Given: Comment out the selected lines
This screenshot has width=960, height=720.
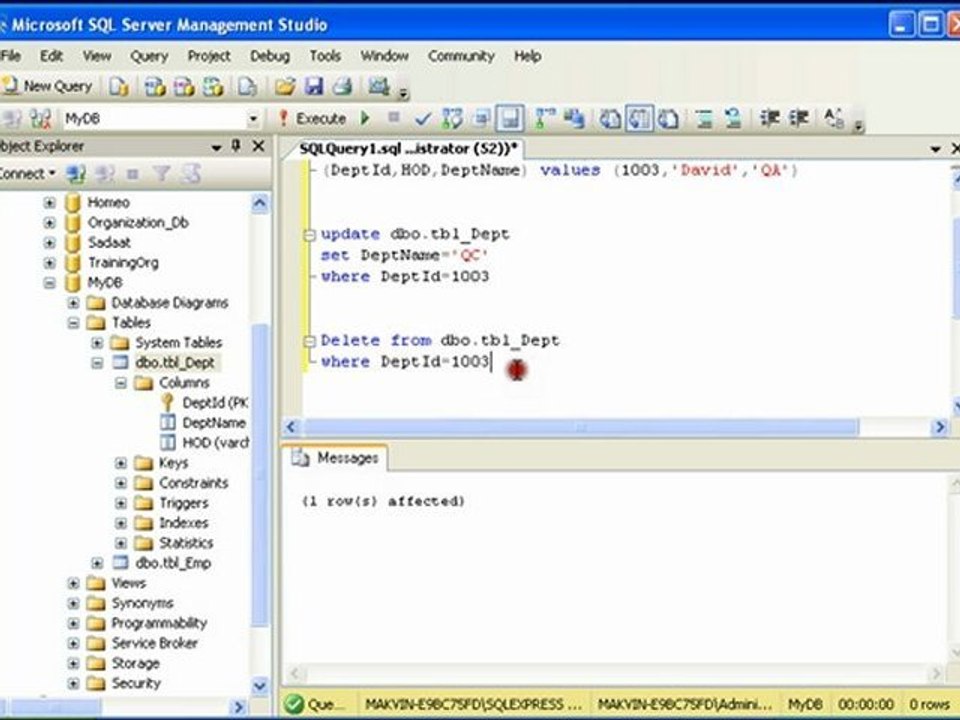Looking at the screenshot, I should pyautogui.click(x=704, y=118).
